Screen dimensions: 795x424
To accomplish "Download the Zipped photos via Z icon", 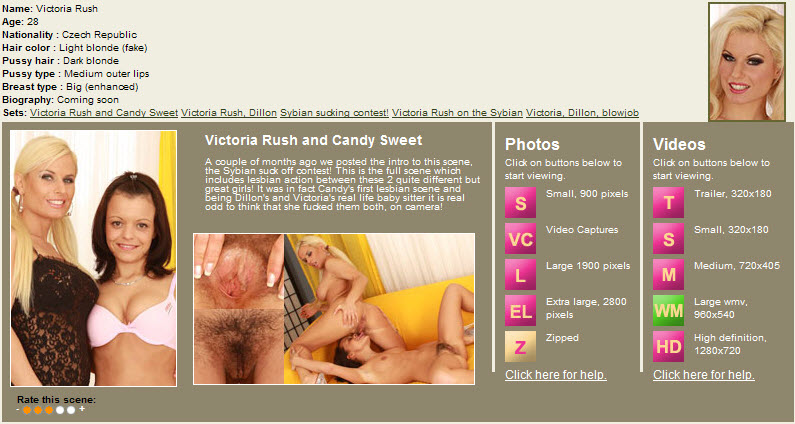I will tap(520, 346).
